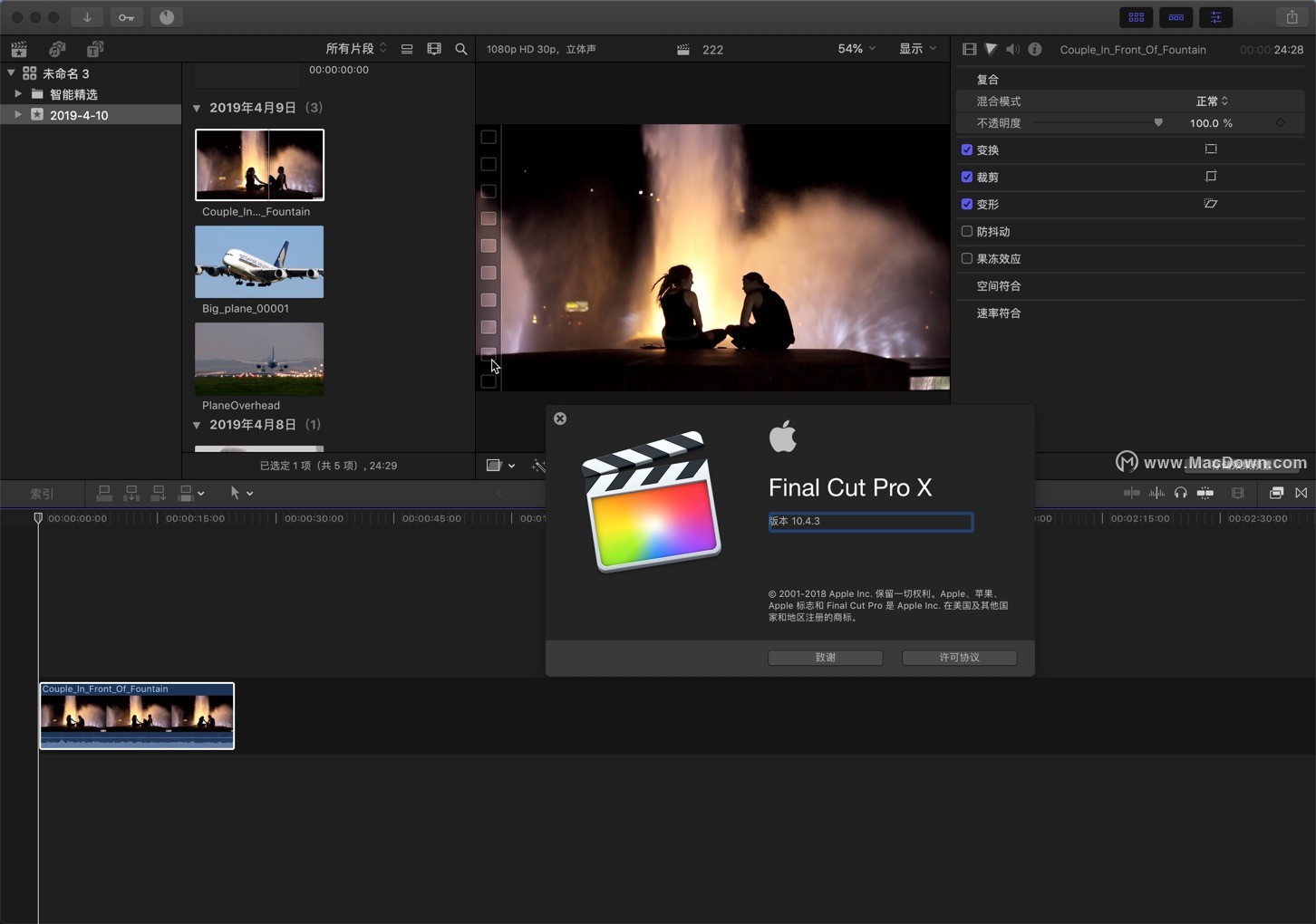Click the 致谢 acknowledgements button
The width and height of the screenshot is (1316, 924).
tap(826, 658)
